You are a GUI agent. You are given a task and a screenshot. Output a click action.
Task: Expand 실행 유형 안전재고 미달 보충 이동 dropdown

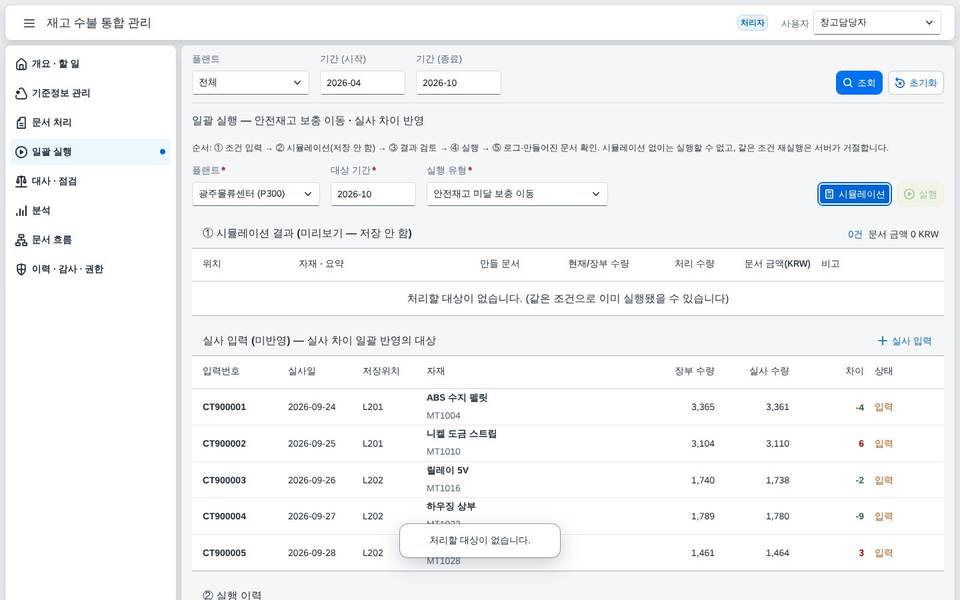[517, 194]
